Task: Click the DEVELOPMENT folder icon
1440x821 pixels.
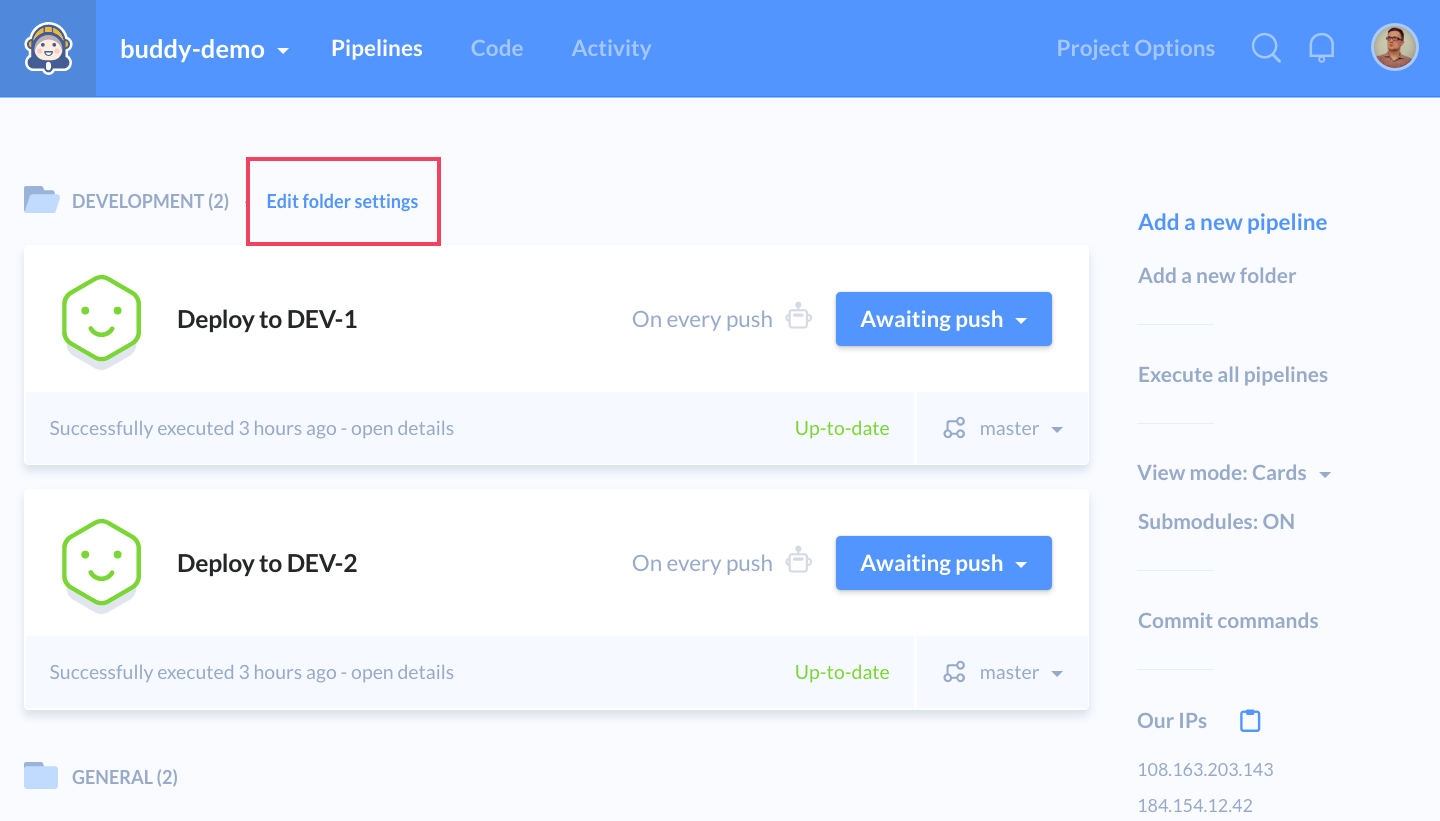Action: click(41, 200)
